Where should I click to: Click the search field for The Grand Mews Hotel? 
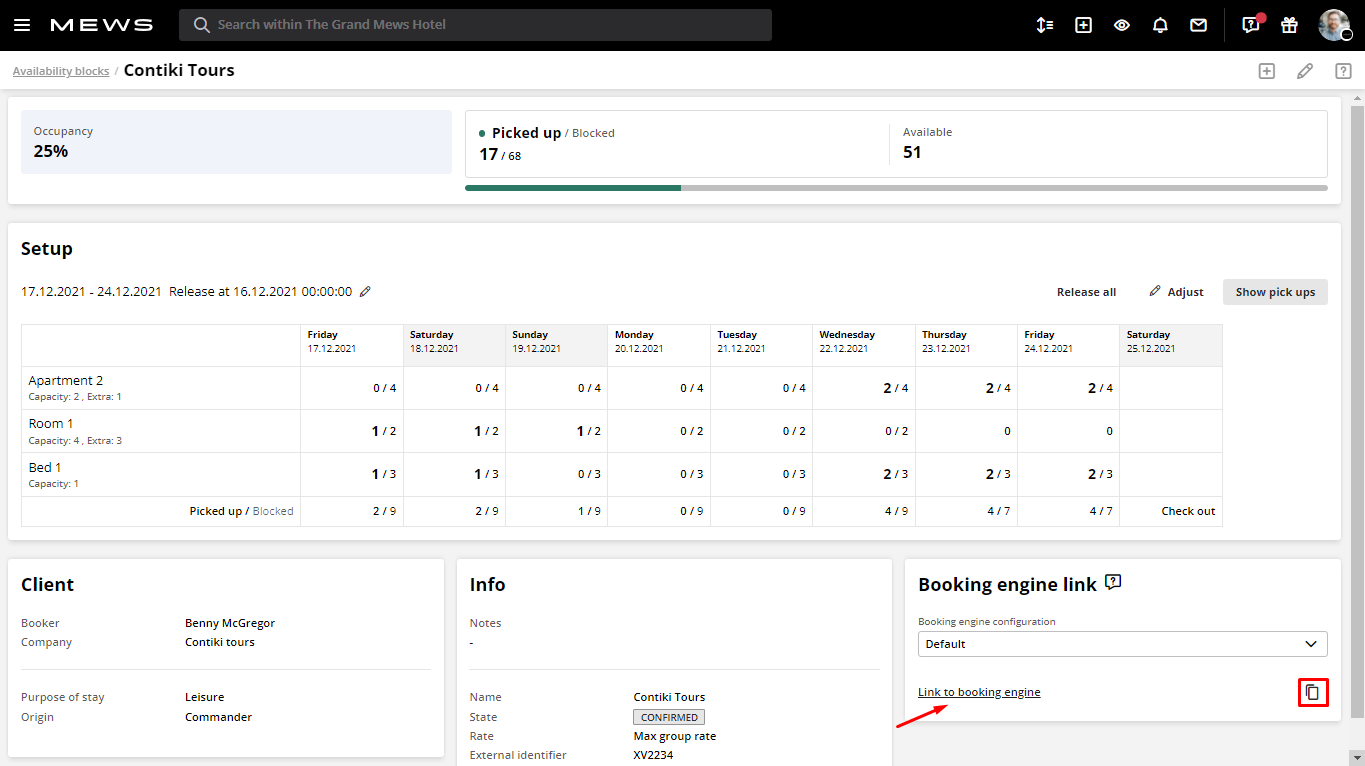click(x=475, y=24)
